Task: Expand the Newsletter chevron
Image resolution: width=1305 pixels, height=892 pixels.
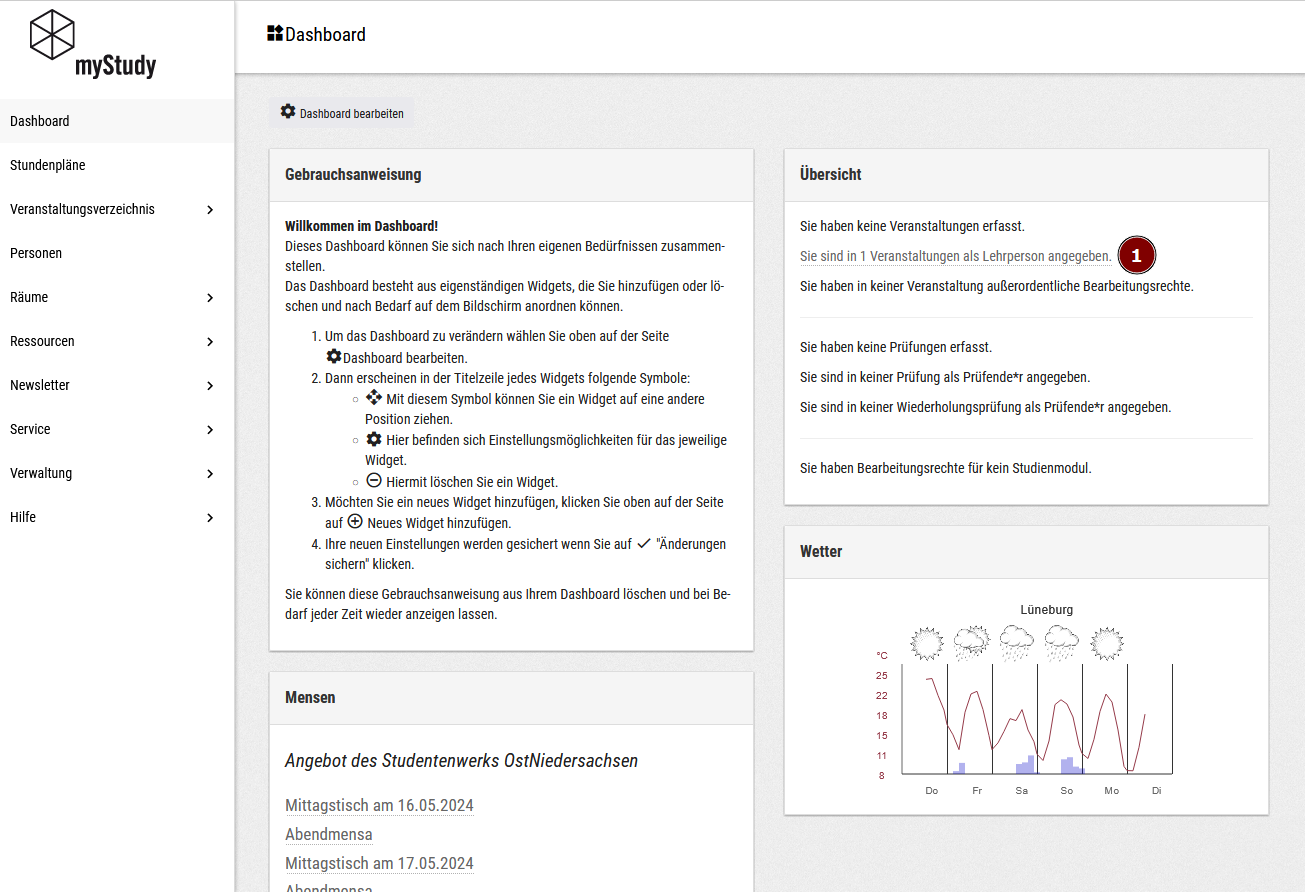Action: (x=210, y=386)
